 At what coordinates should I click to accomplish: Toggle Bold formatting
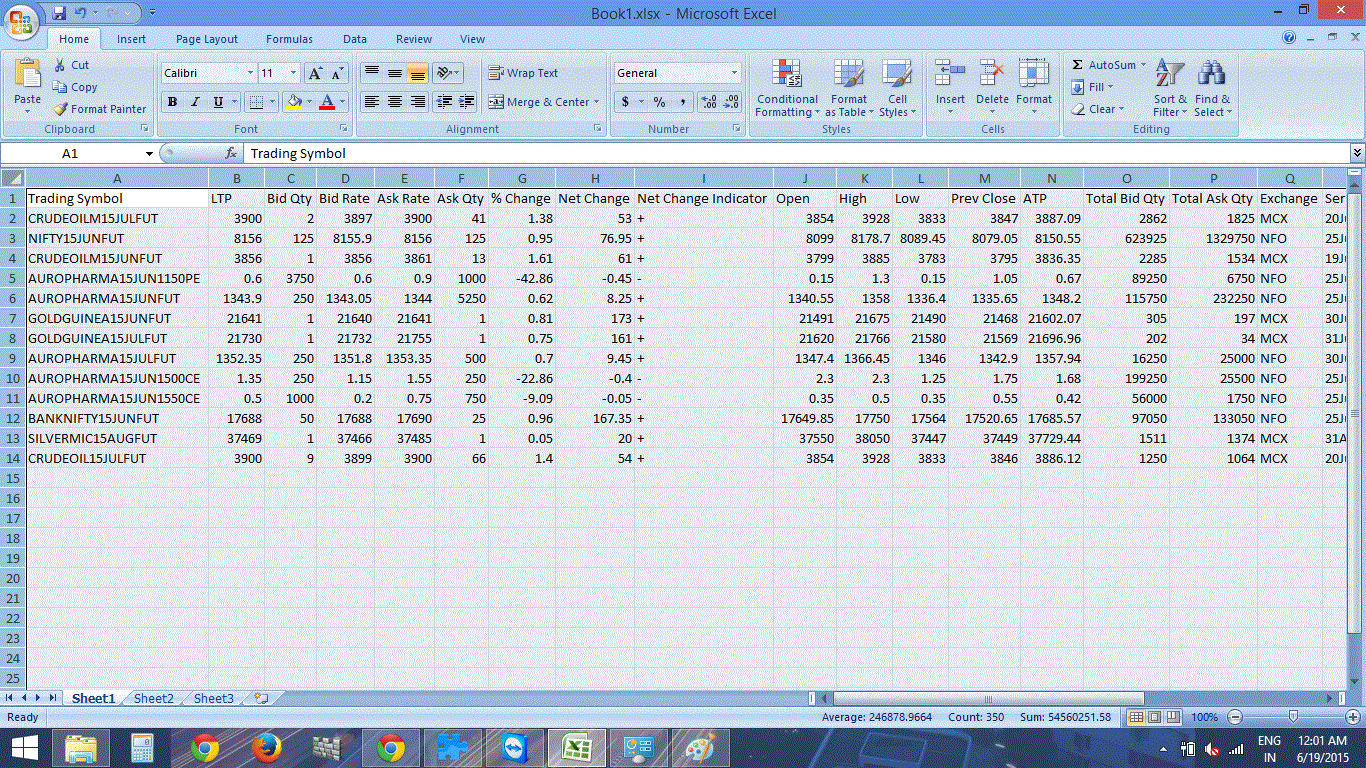tap(172, 102)
